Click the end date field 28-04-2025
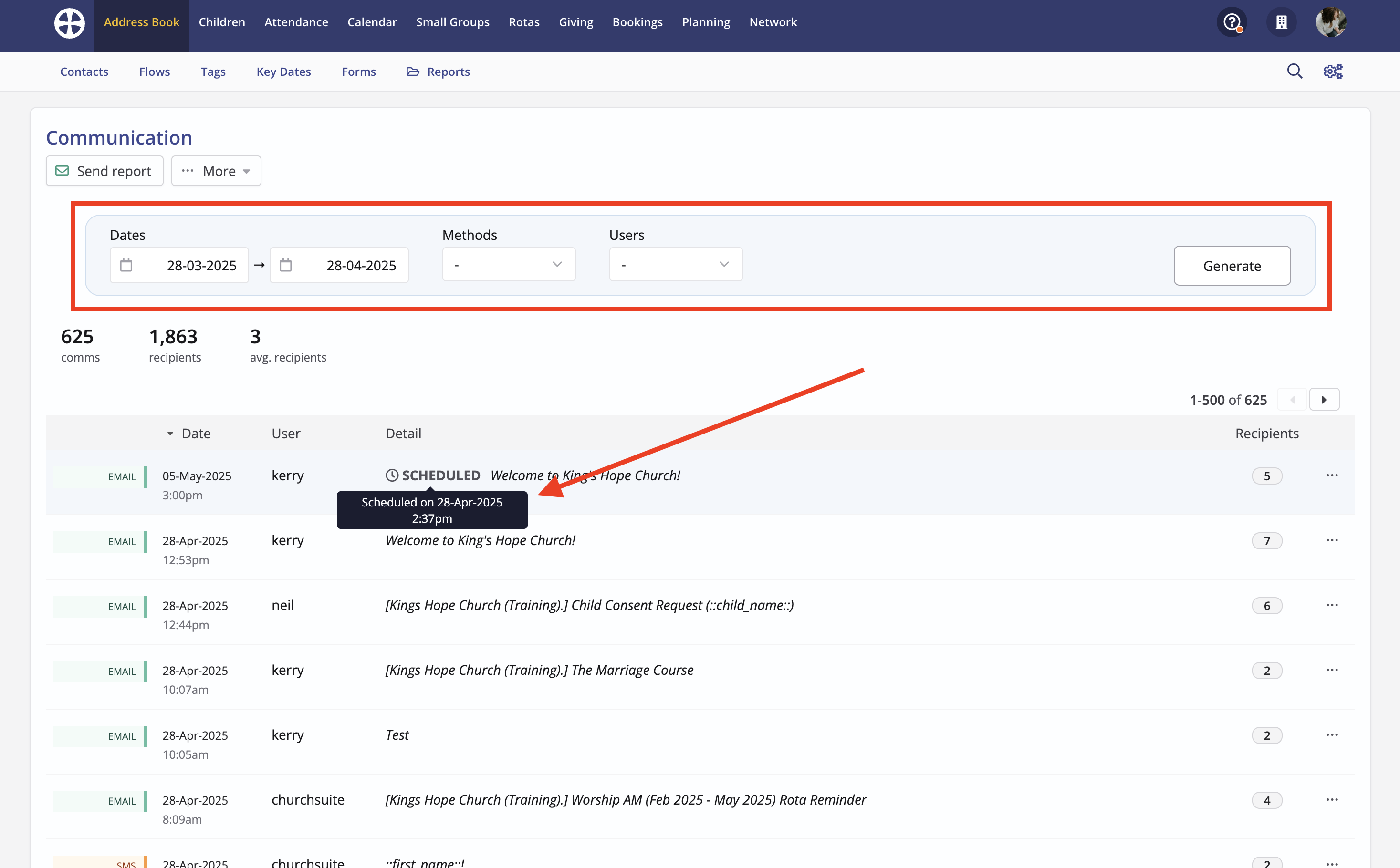Screen dimensions: 1400x868 click(x=361, y=265)
